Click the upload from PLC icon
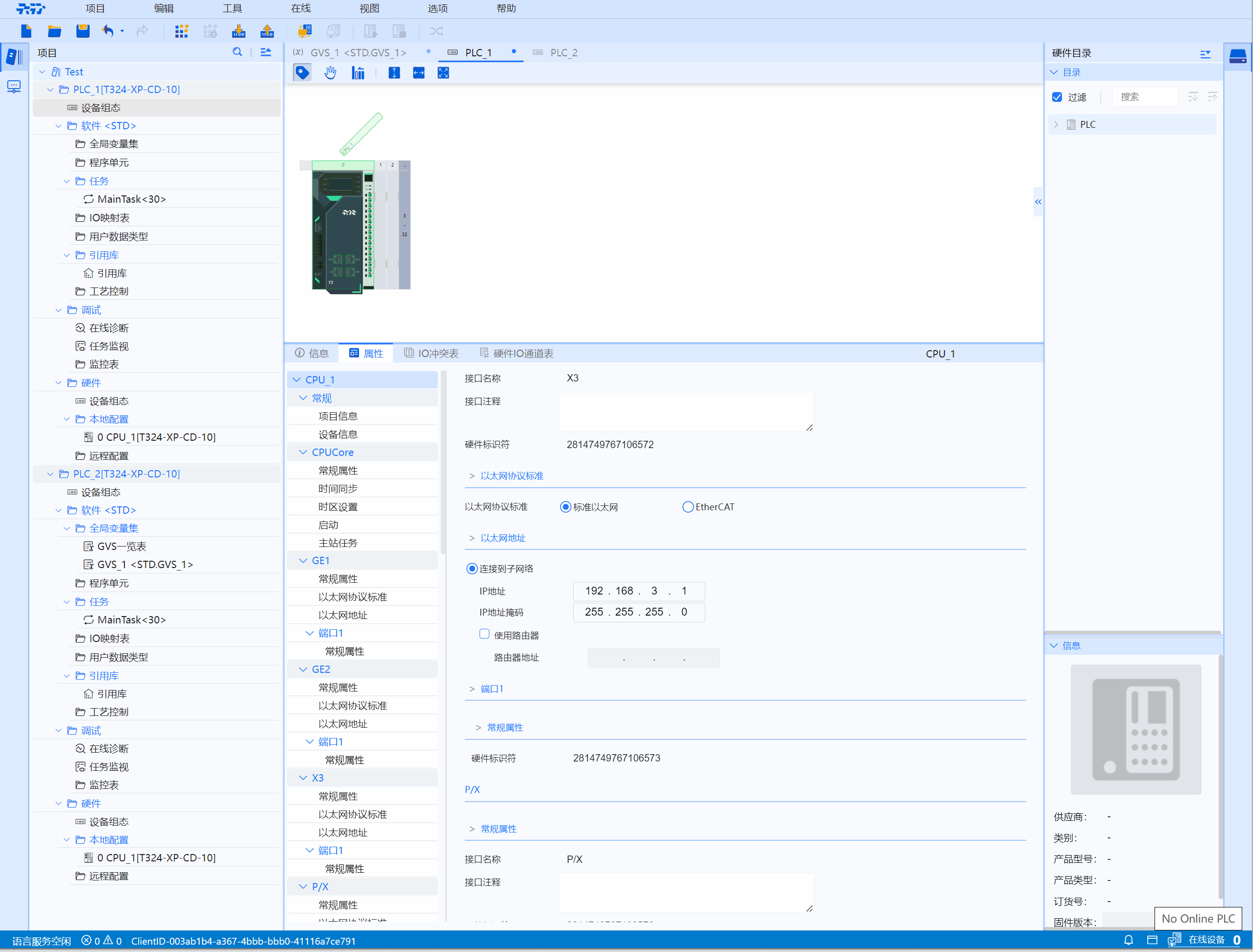Screen dimensions: 1253x952 tap(267, 31)
